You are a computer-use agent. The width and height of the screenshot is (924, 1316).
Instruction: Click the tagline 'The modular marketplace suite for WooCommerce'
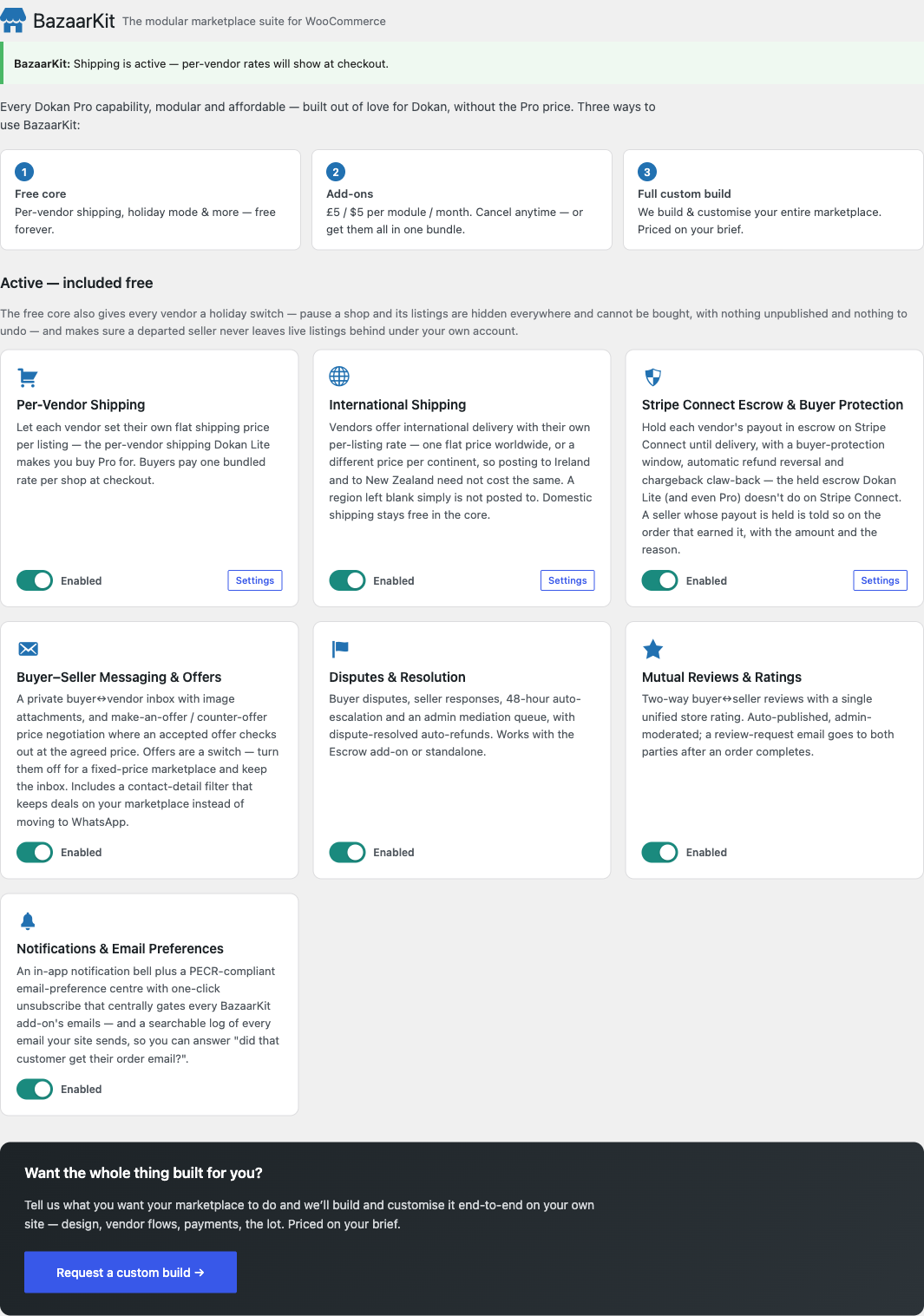click(254, 21)
